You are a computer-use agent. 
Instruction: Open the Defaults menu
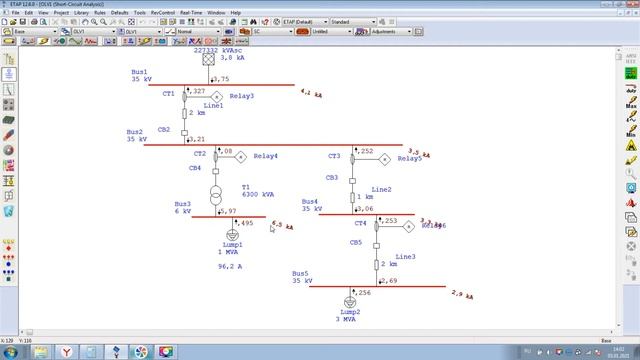[120, 13]
